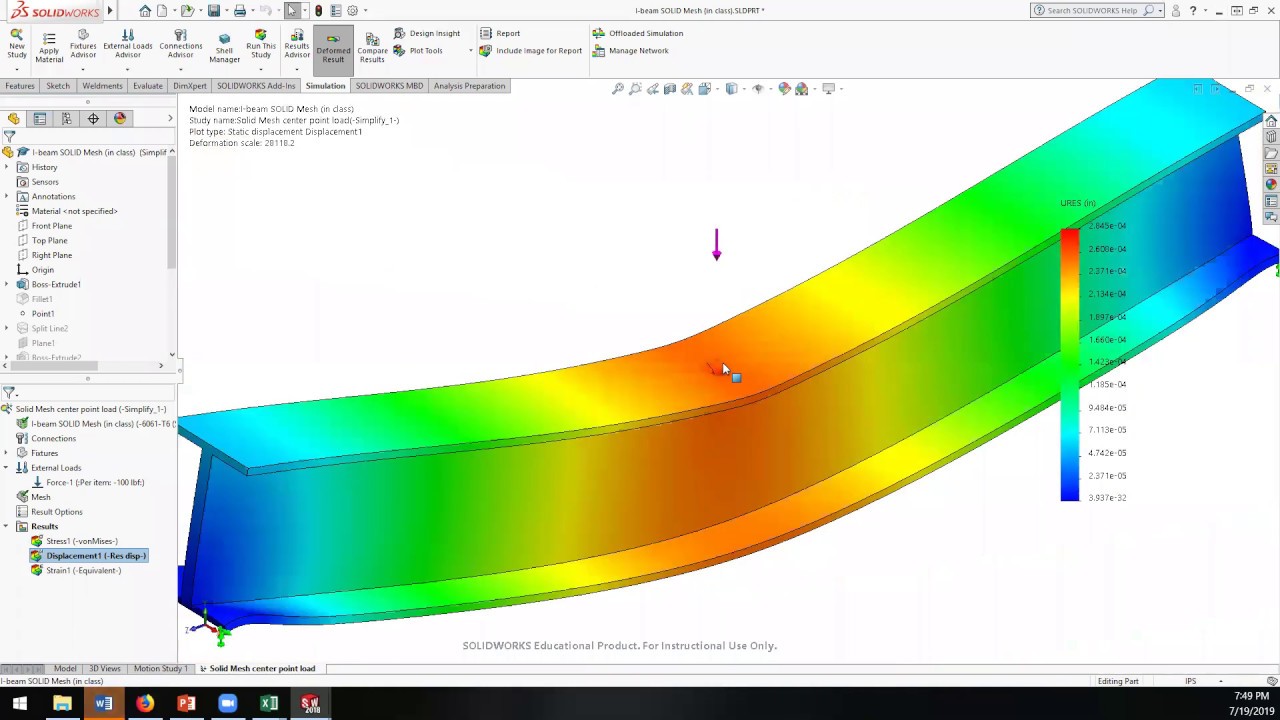The height and width of the screenshot is (720, 1280).
Task: Open Design Insight plot
Action: (x=426, y=33)
